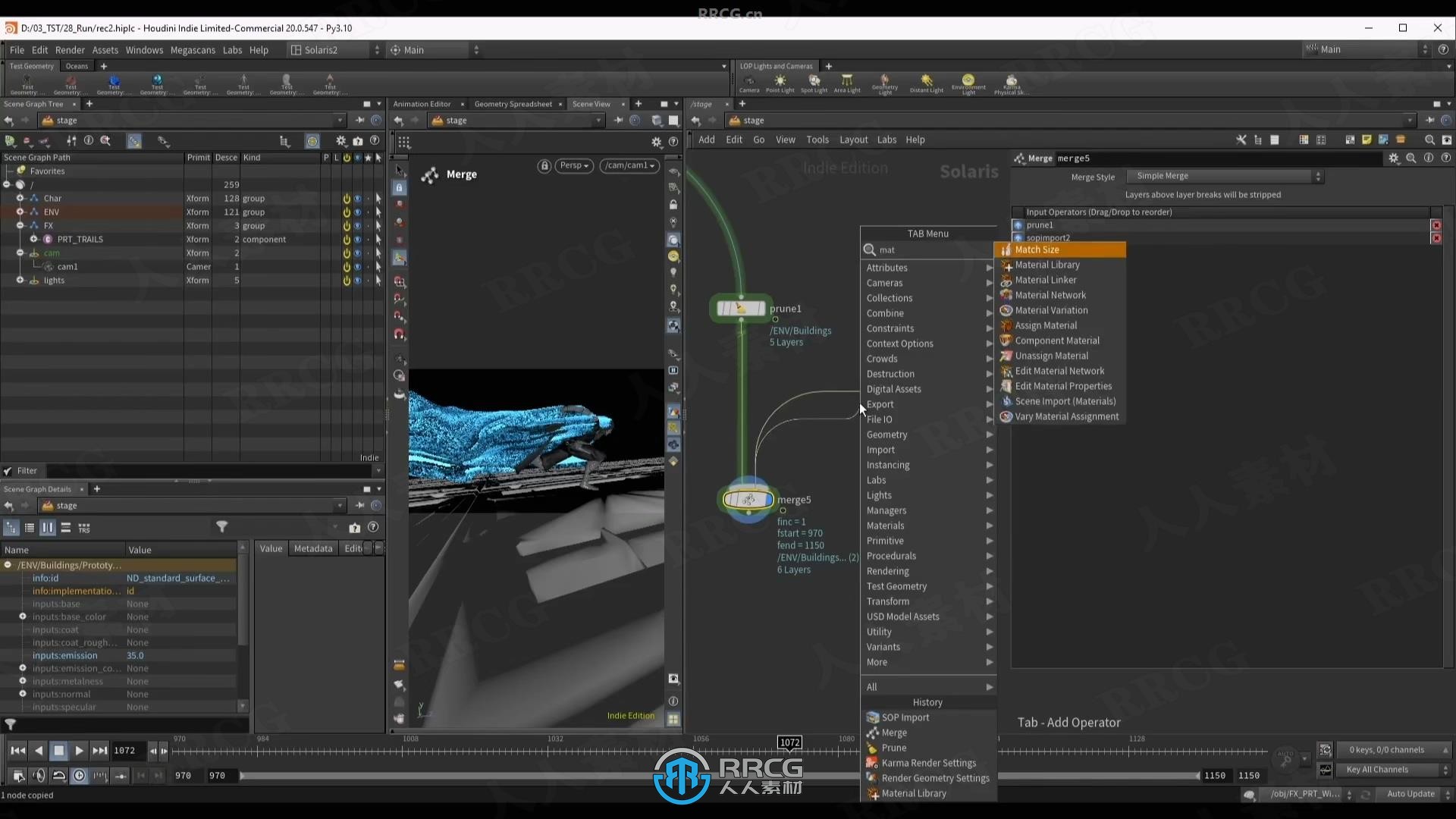
Task: Choose Karma Render Settings from History
Action: pos(928,763)
